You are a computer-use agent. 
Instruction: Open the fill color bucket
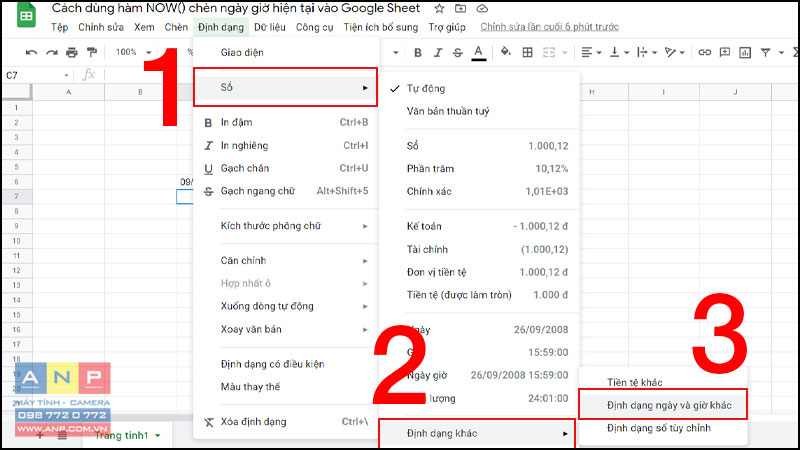point(506,52)
